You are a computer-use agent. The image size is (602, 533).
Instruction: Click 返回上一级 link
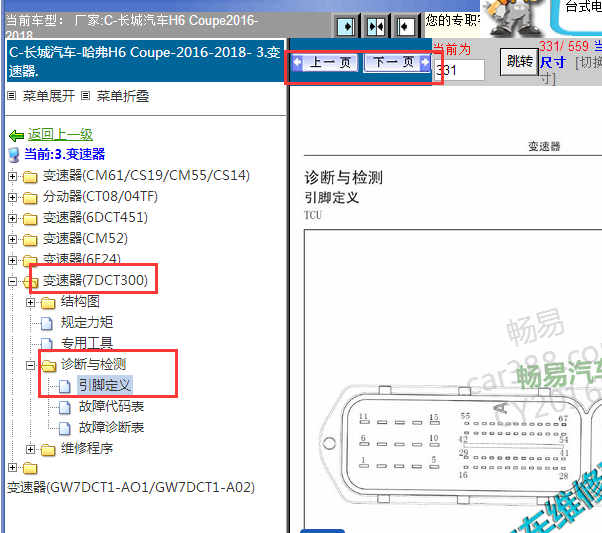(x=60, y=135)
